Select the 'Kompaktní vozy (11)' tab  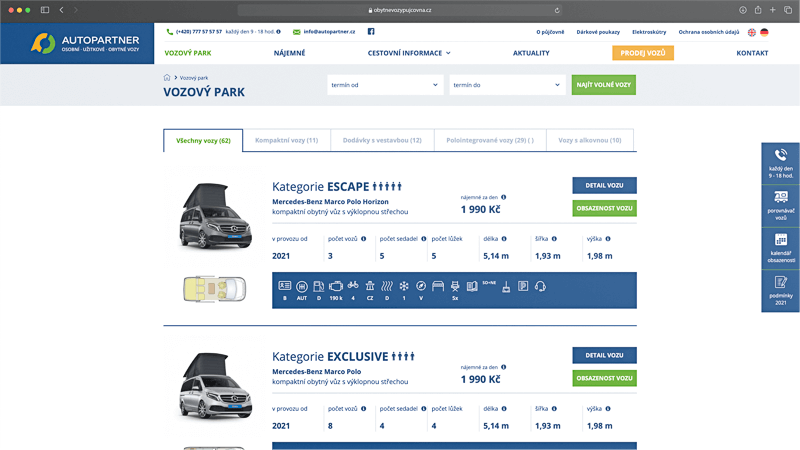tap(286, 141)
